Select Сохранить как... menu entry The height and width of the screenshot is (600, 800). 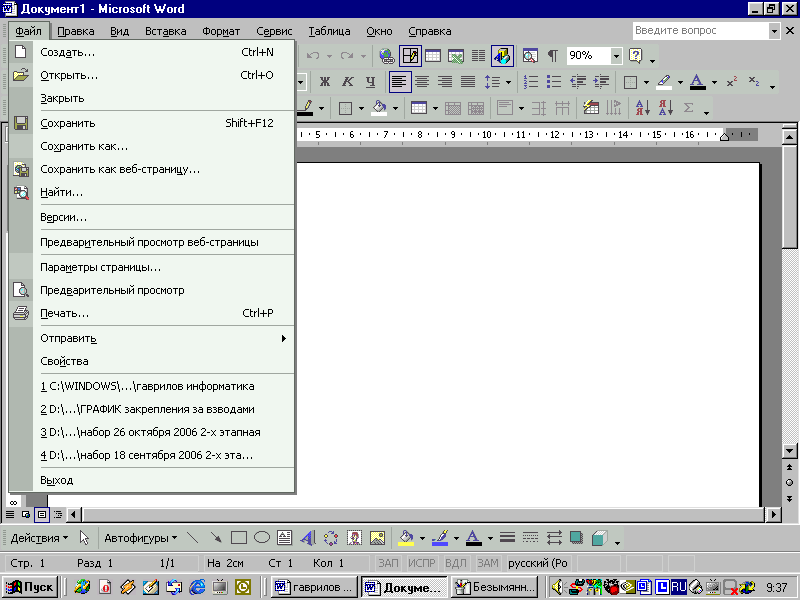[x=163, y=146]
